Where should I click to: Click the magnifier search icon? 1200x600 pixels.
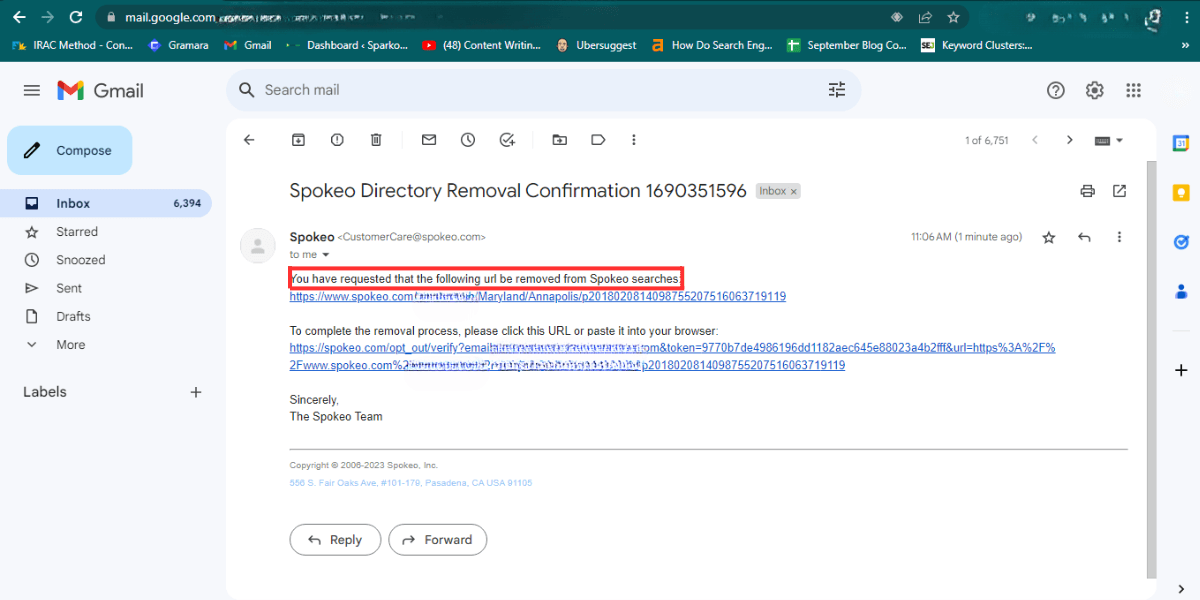tap(247, 90)
